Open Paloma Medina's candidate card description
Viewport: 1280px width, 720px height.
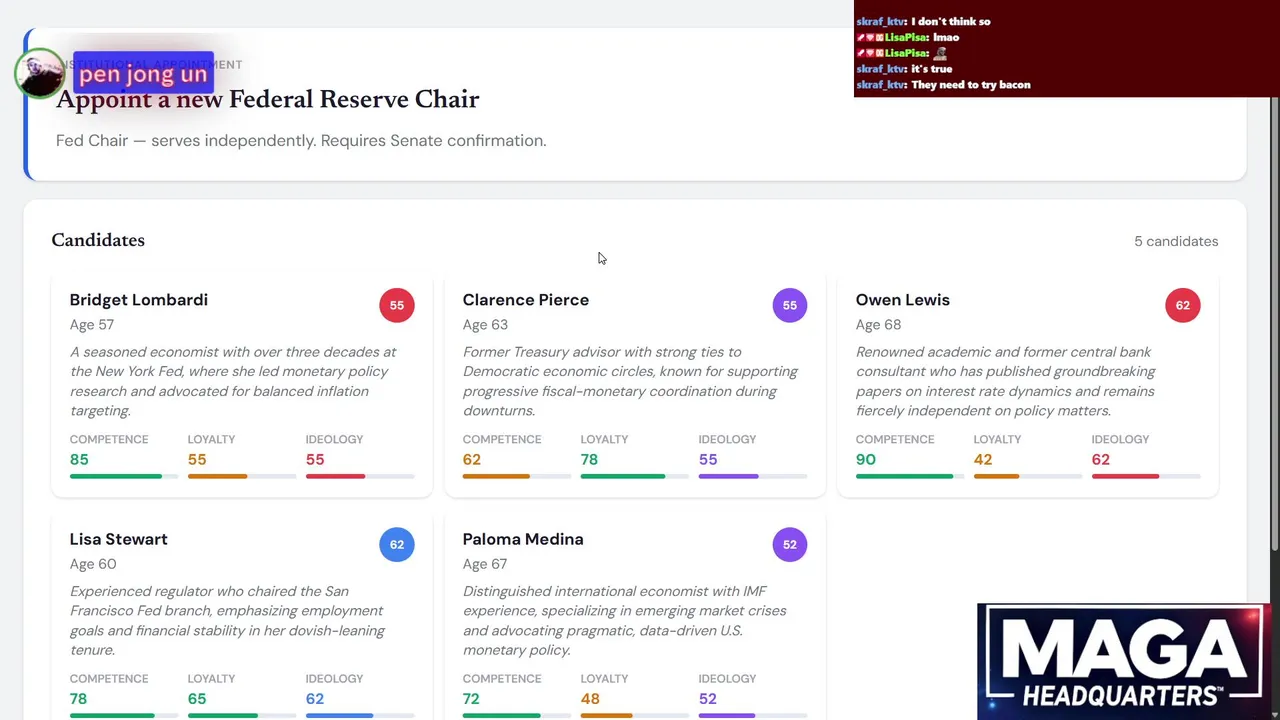pyautogui.click(x=624, y=620)
